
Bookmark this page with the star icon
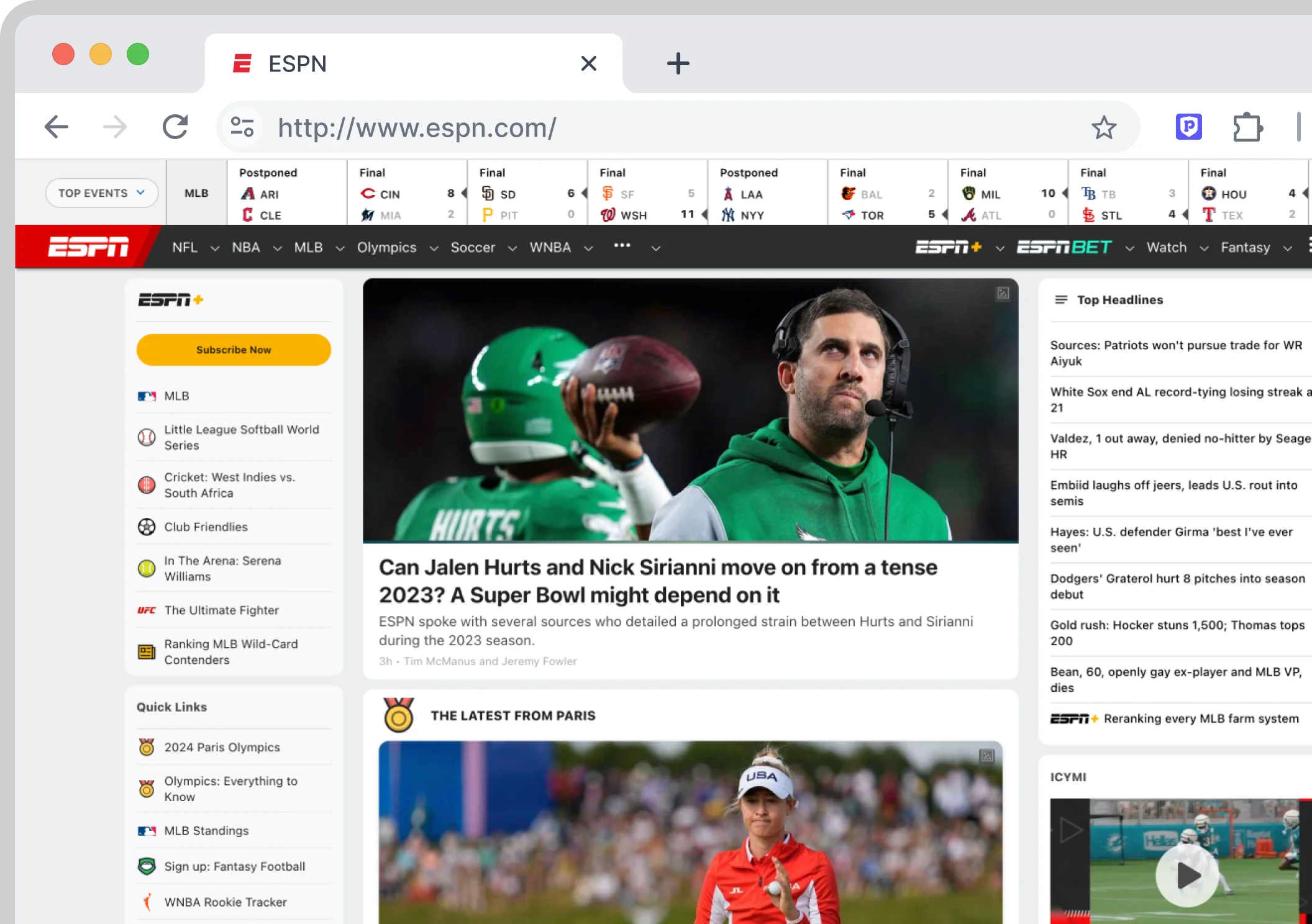[x=1104, y=127]
